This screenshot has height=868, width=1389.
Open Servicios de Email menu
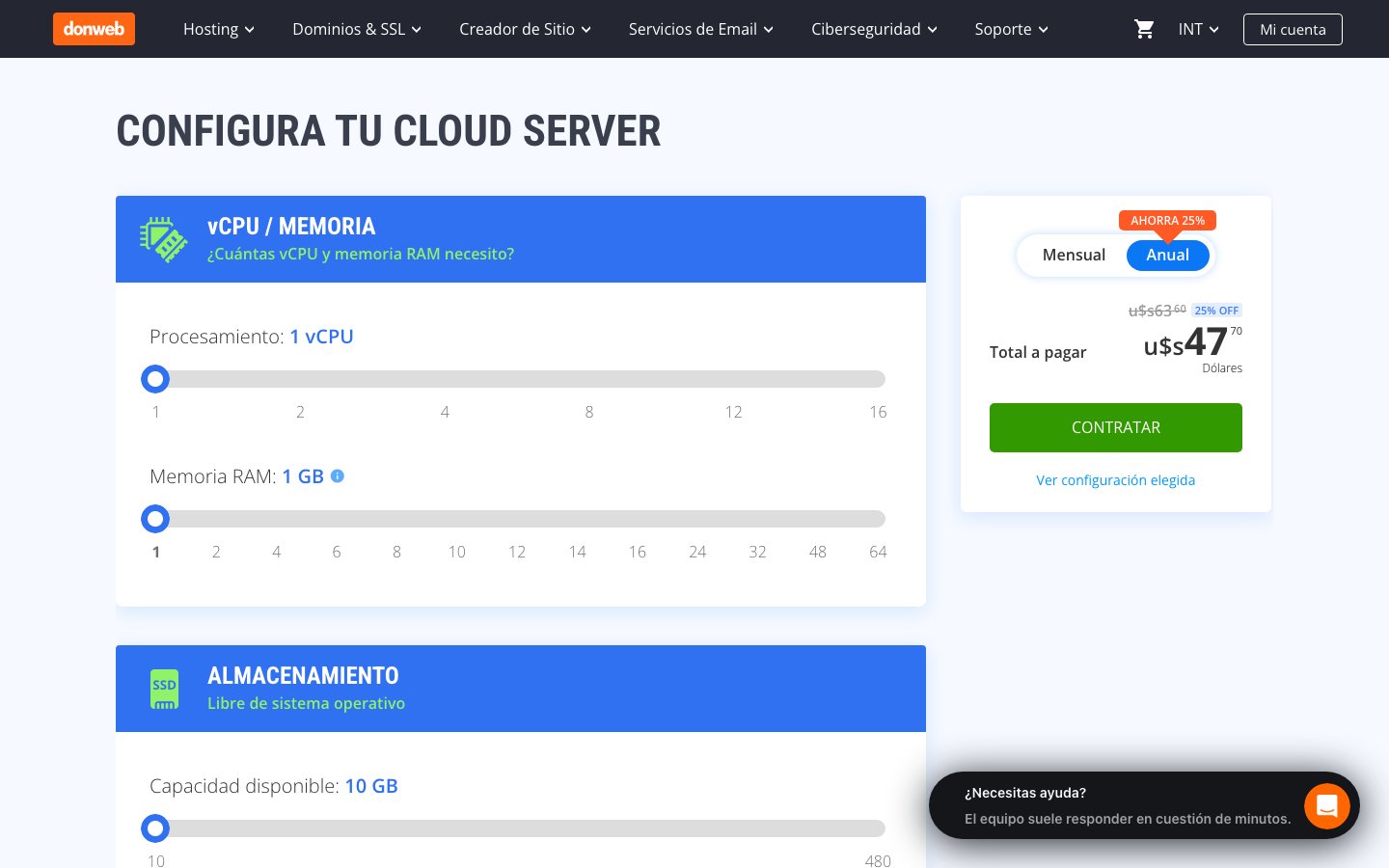tap(701, 29)
